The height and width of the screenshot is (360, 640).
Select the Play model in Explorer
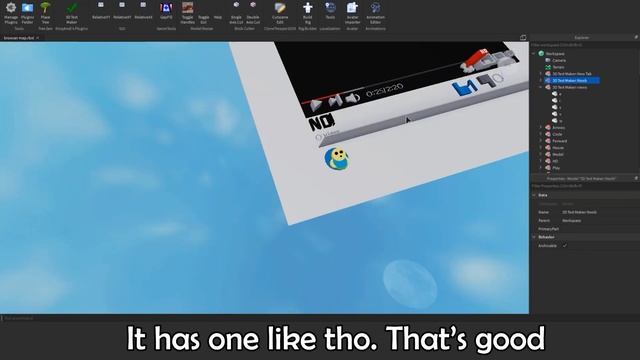coord(556,168)
